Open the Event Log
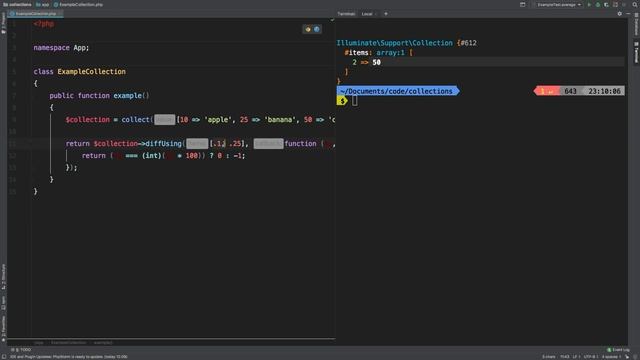The height and width of the screenshot is (360, 640). 618,350
